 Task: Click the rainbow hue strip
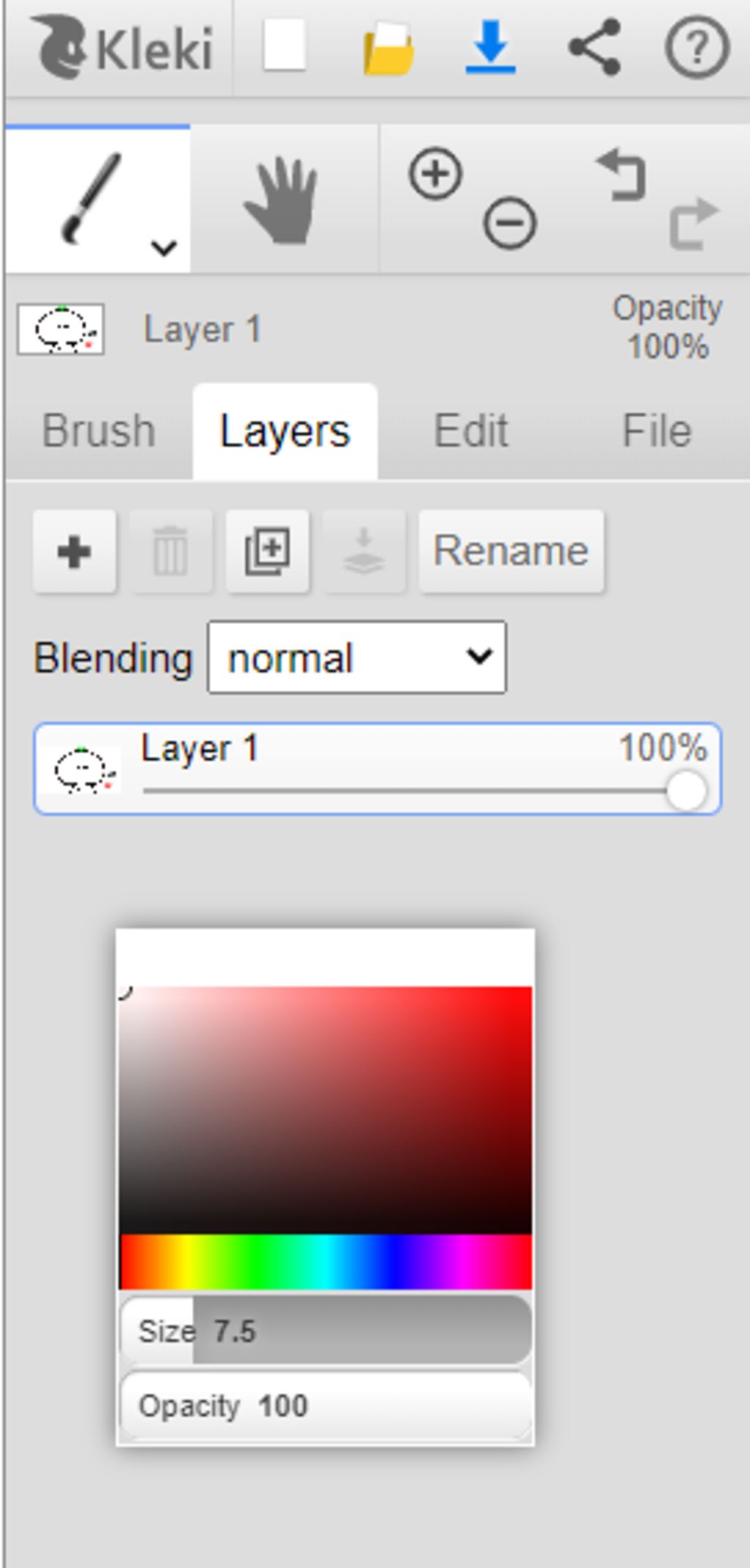pos(326,1261)
